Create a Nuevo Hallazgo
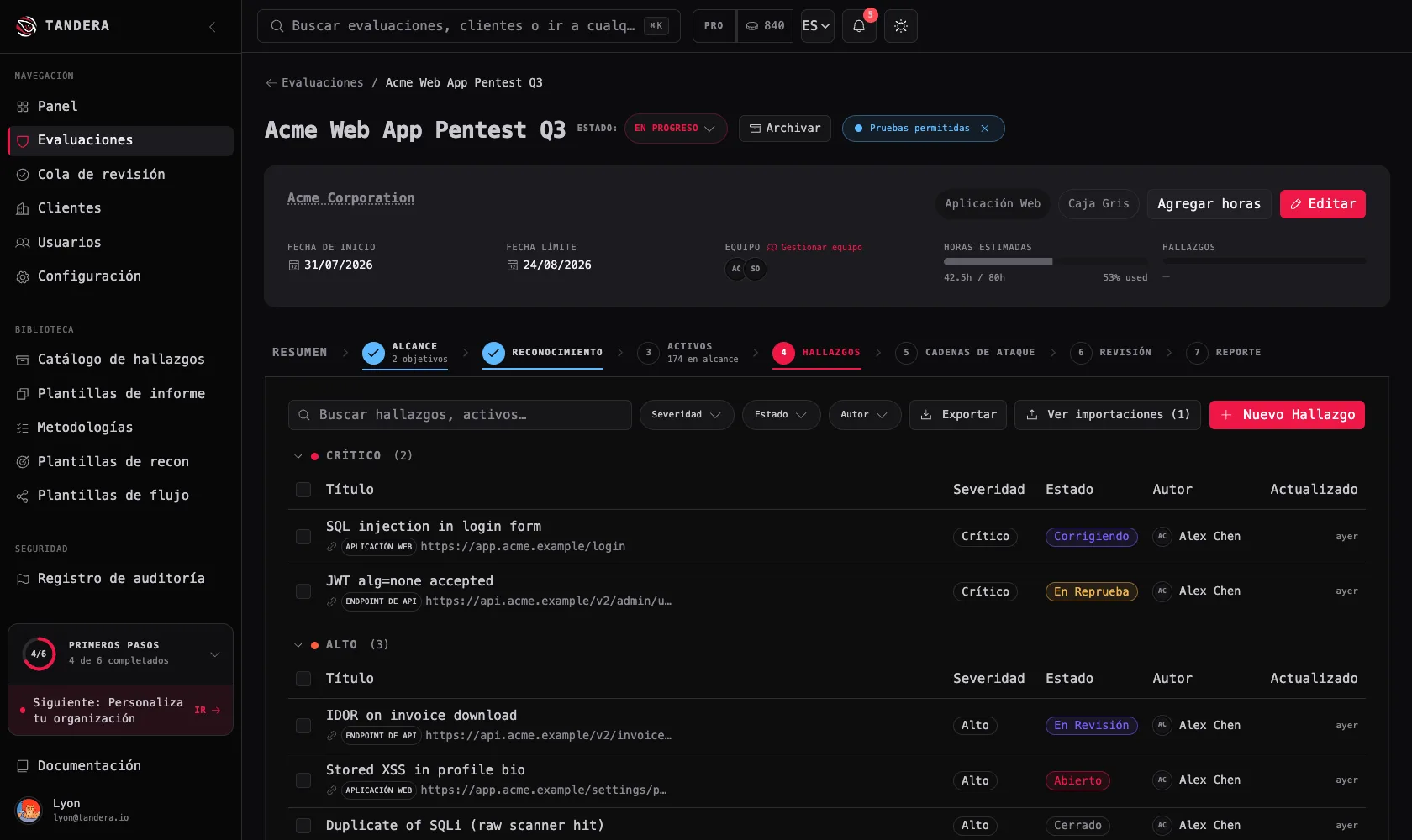The height and width of the screenshot is (840, 1412). (x=1287, y=415)
